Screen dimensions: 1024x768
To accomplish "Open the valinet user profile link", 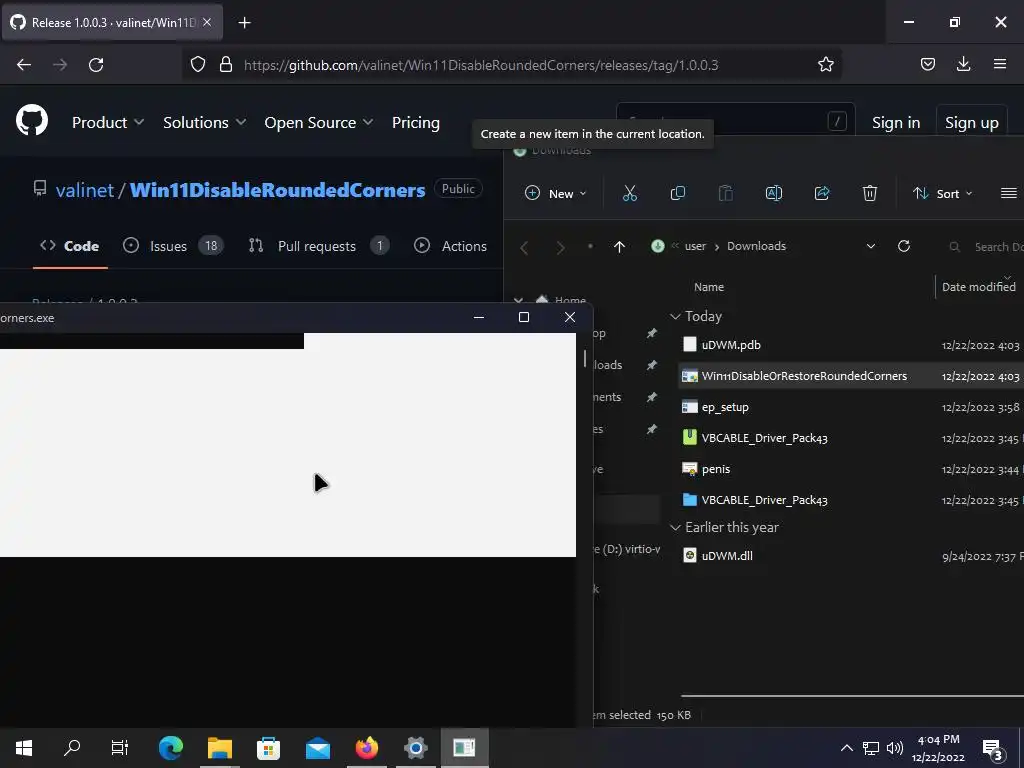I will [x=85, y=190].
